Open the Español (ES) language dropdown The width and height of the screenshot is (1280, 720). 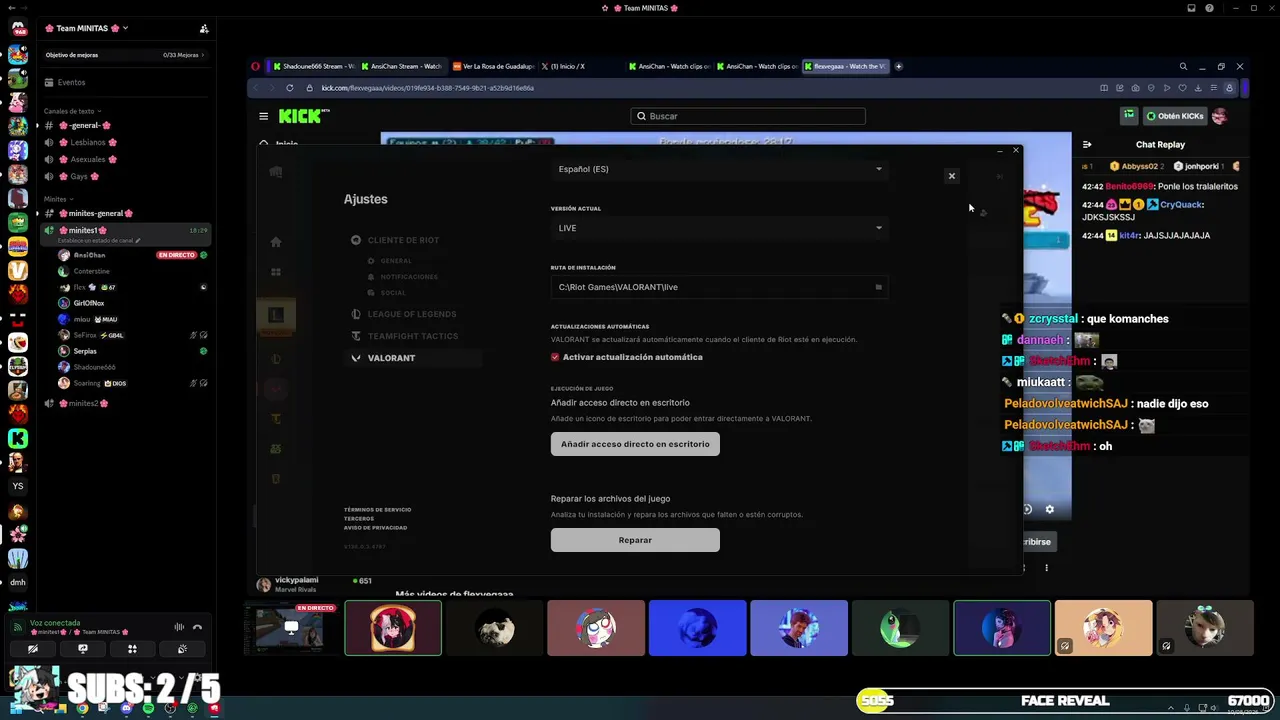tap(719, 169)
